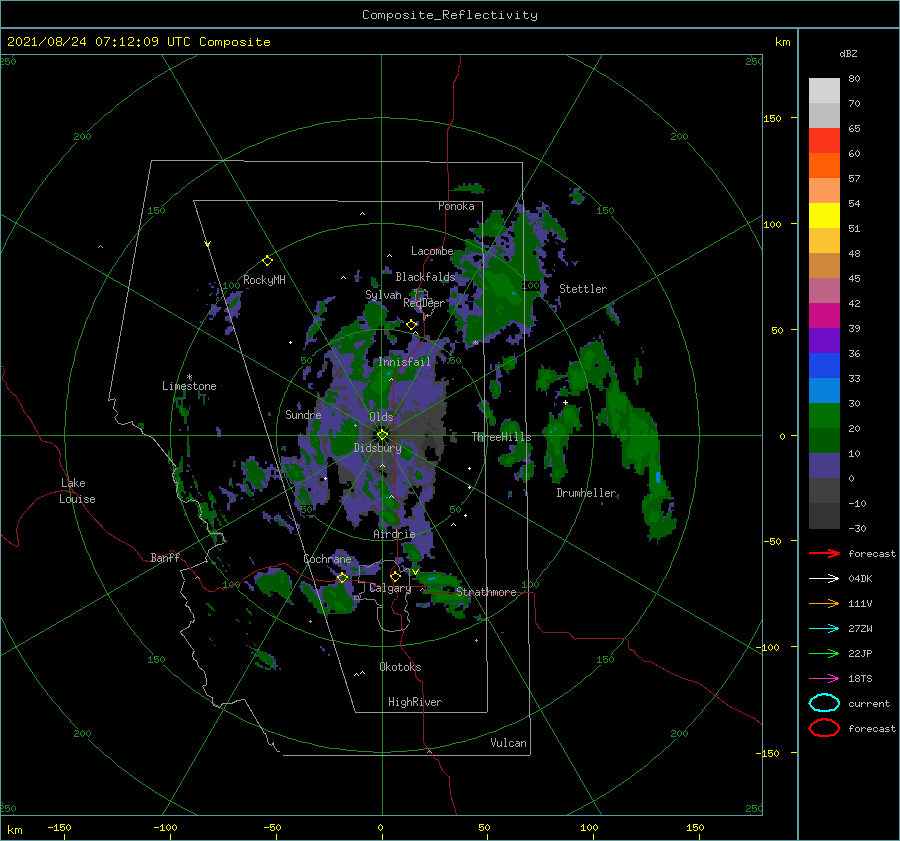Viewport: 900px width, 841px height.
Task: Click the Olds town label
Action: pyautogui.click(x=381, y=417)
